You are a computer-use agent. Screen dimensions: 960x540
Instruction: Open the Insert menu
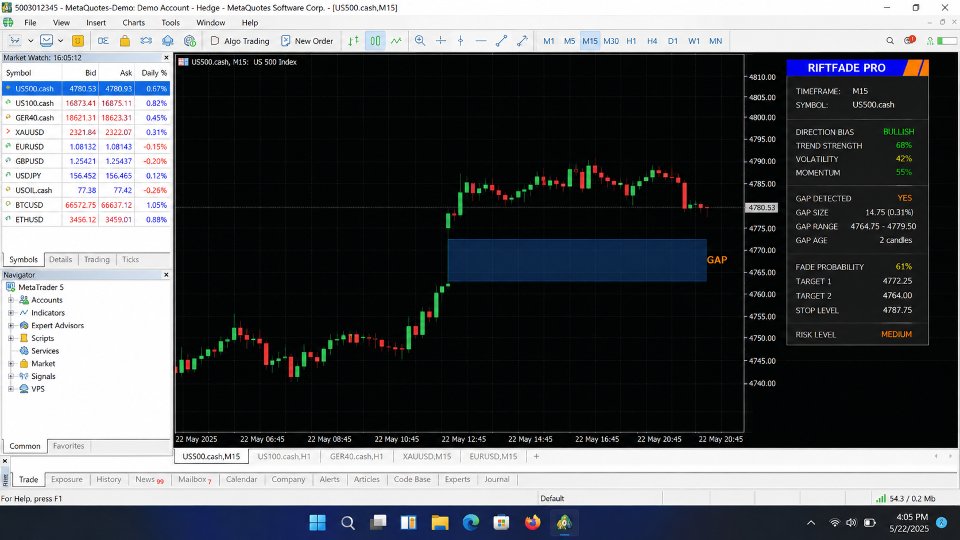point(96,23)
